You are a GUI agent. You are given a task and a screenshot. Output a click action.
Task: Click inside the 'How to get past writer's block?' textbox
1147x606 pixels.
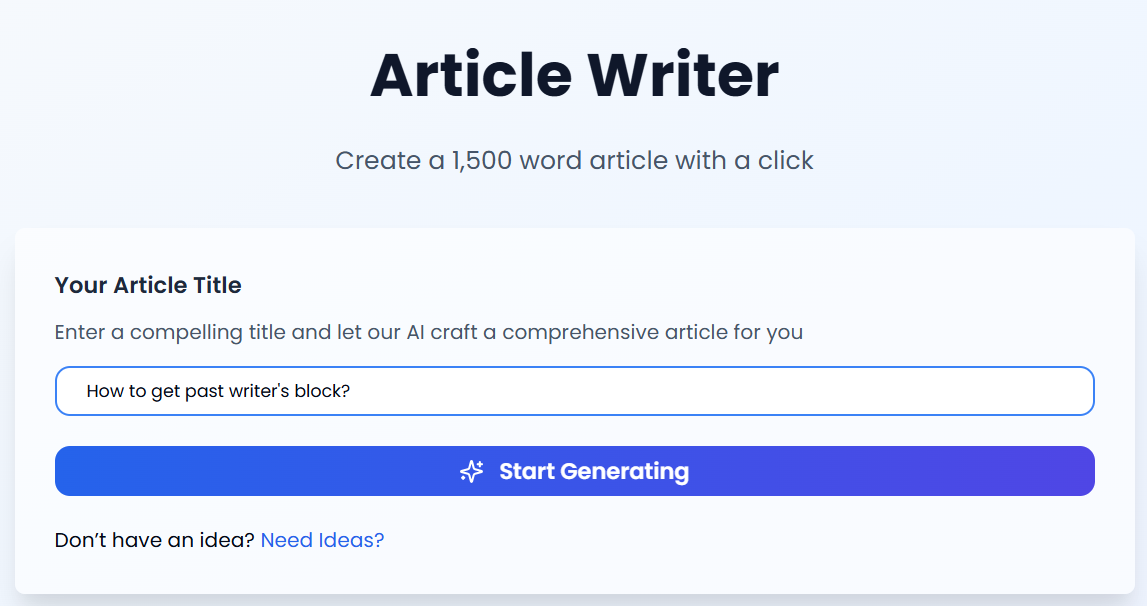pyautogui.click(x=575, y=391)
